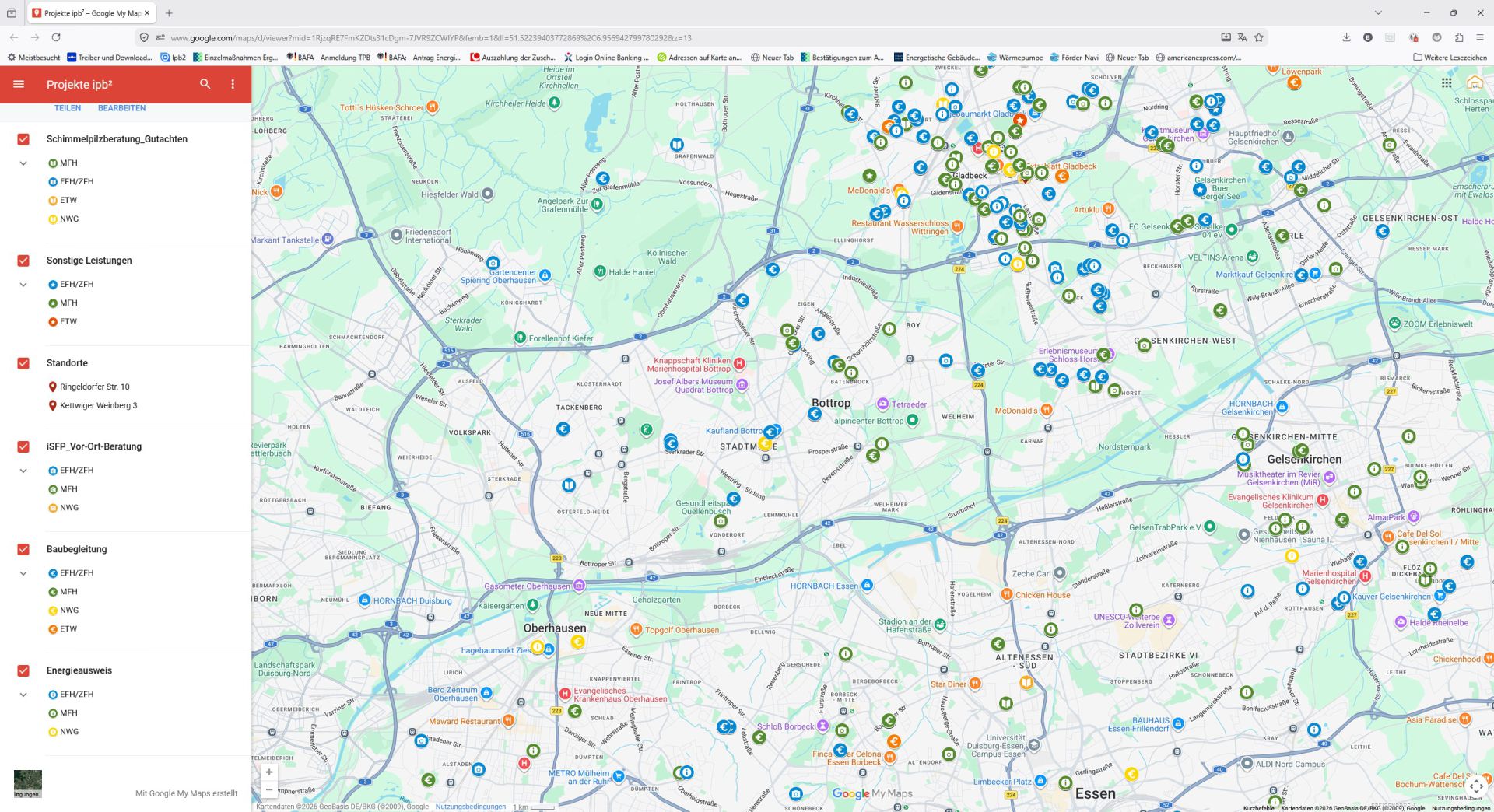Viewport: 1494px width, 812px height.
Task: Bookmark this page with the star icon
Action: [1259, 37]
